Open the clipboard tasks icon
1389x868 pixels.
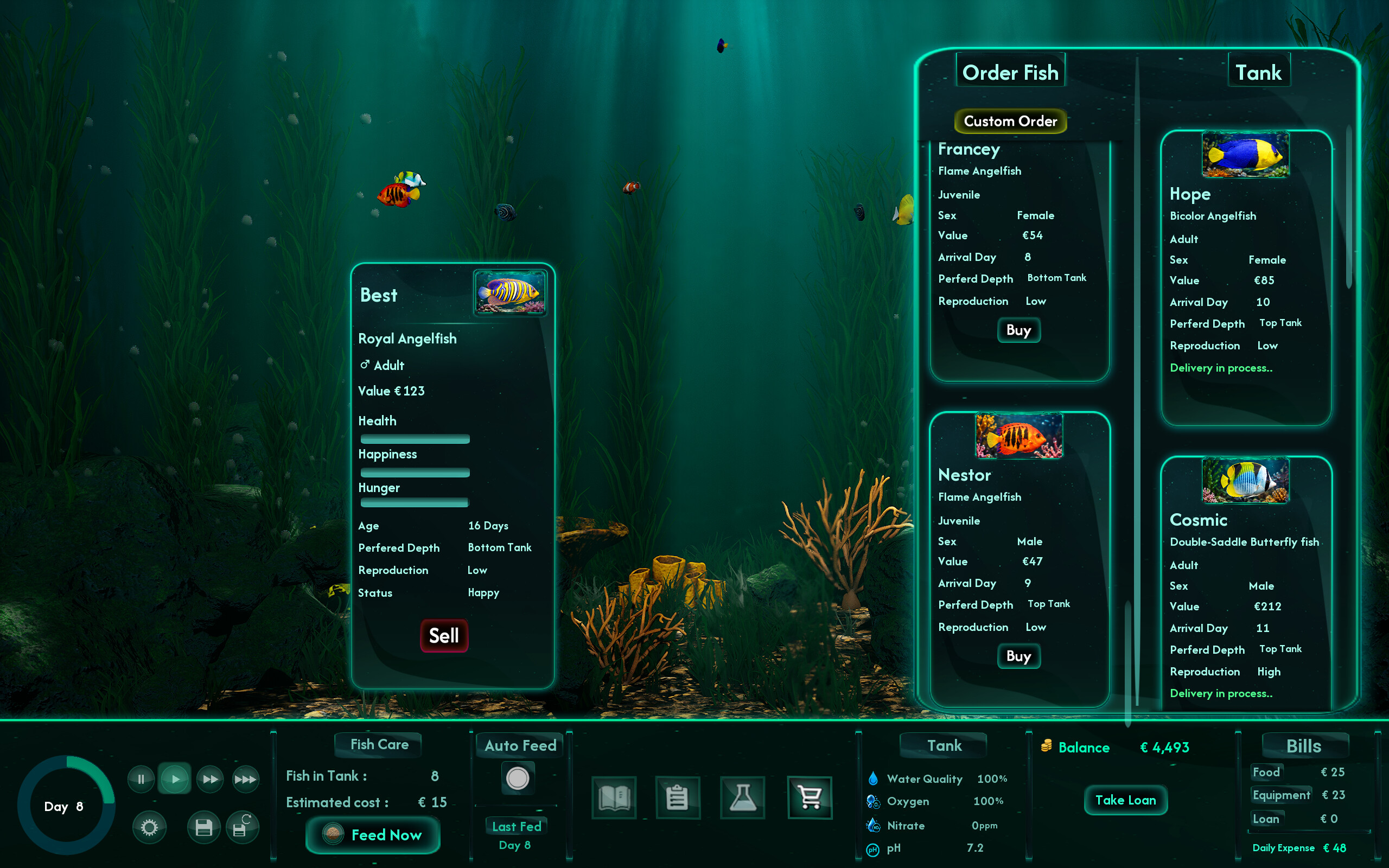[677, 797]
